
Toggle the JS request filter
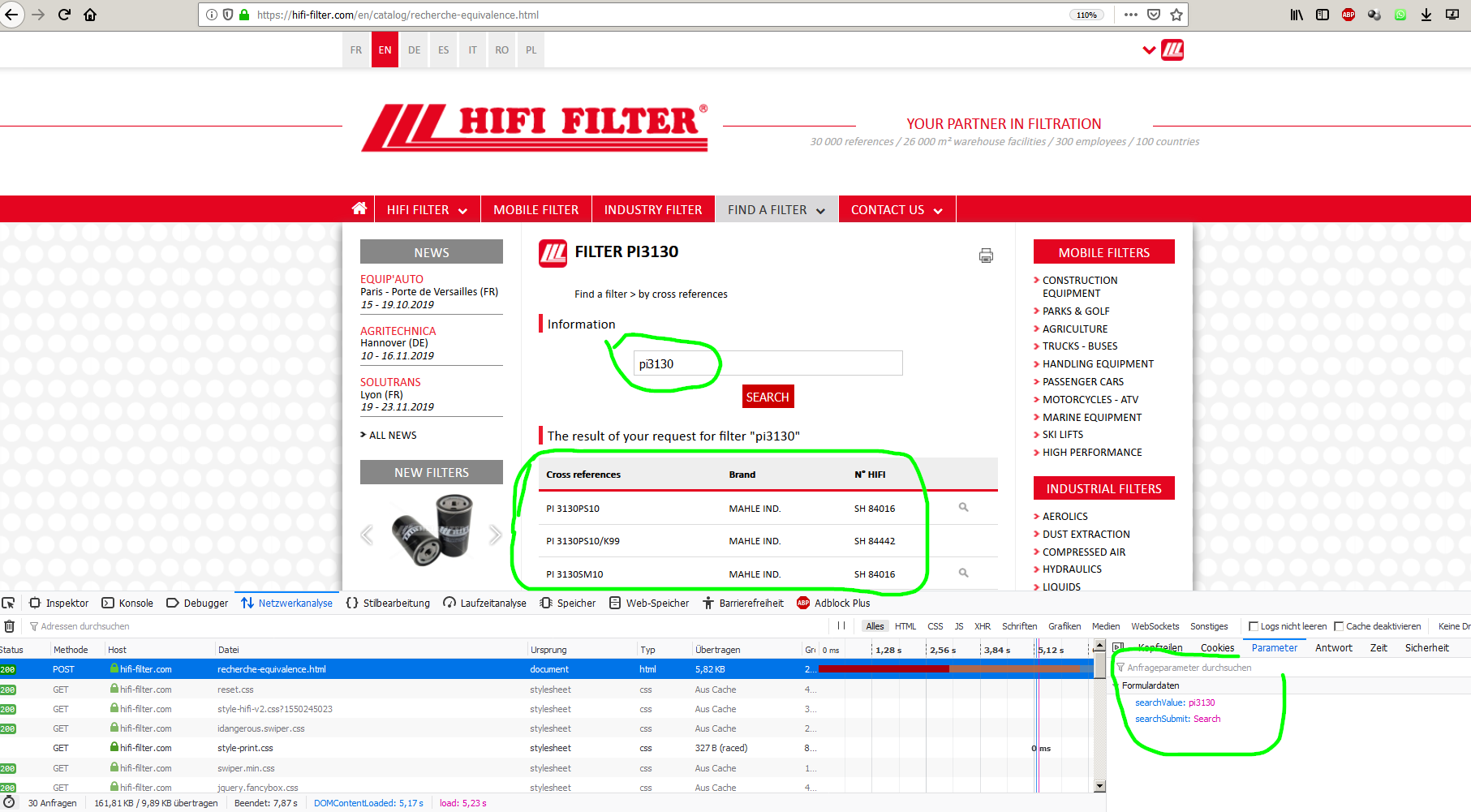point(959,626)
